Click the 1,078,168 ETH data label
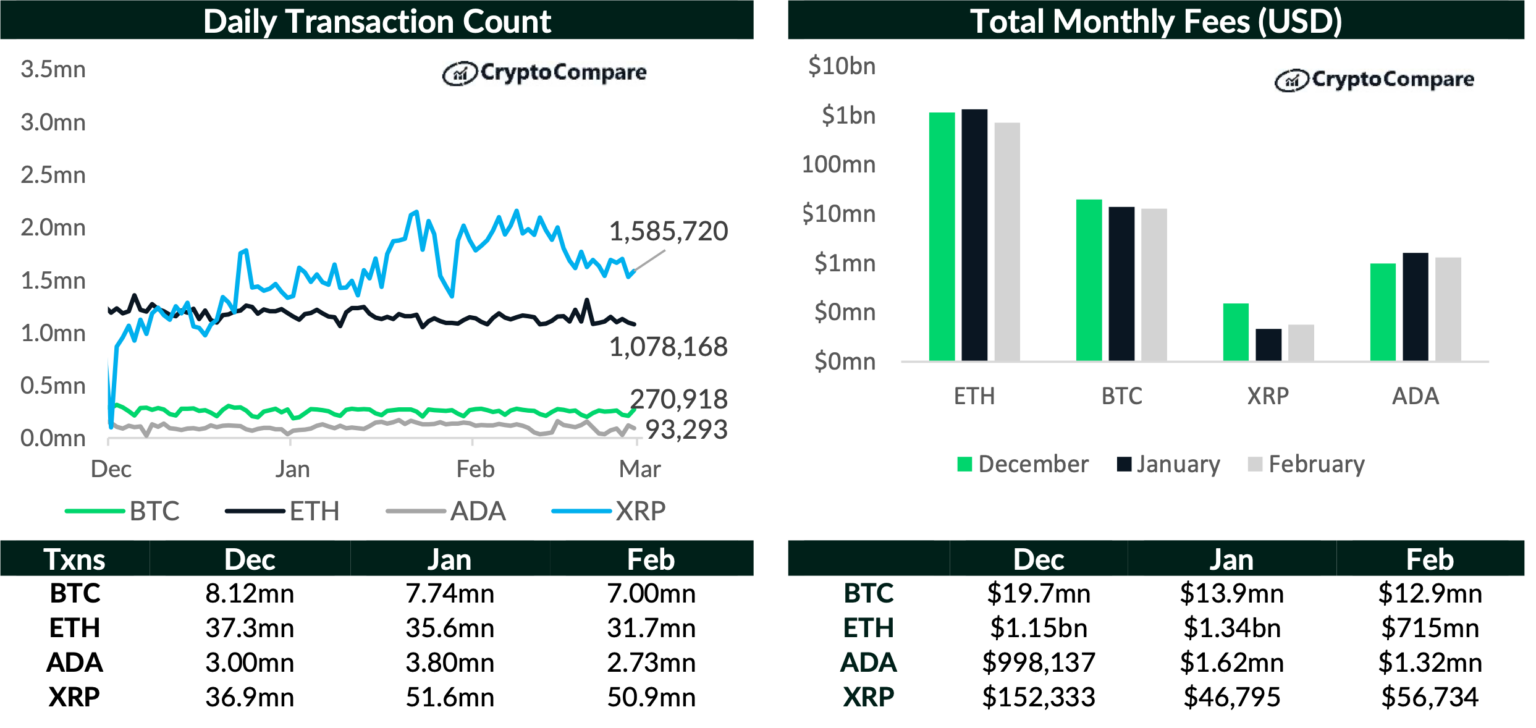 pyautogui.click(x=668, y=347)
